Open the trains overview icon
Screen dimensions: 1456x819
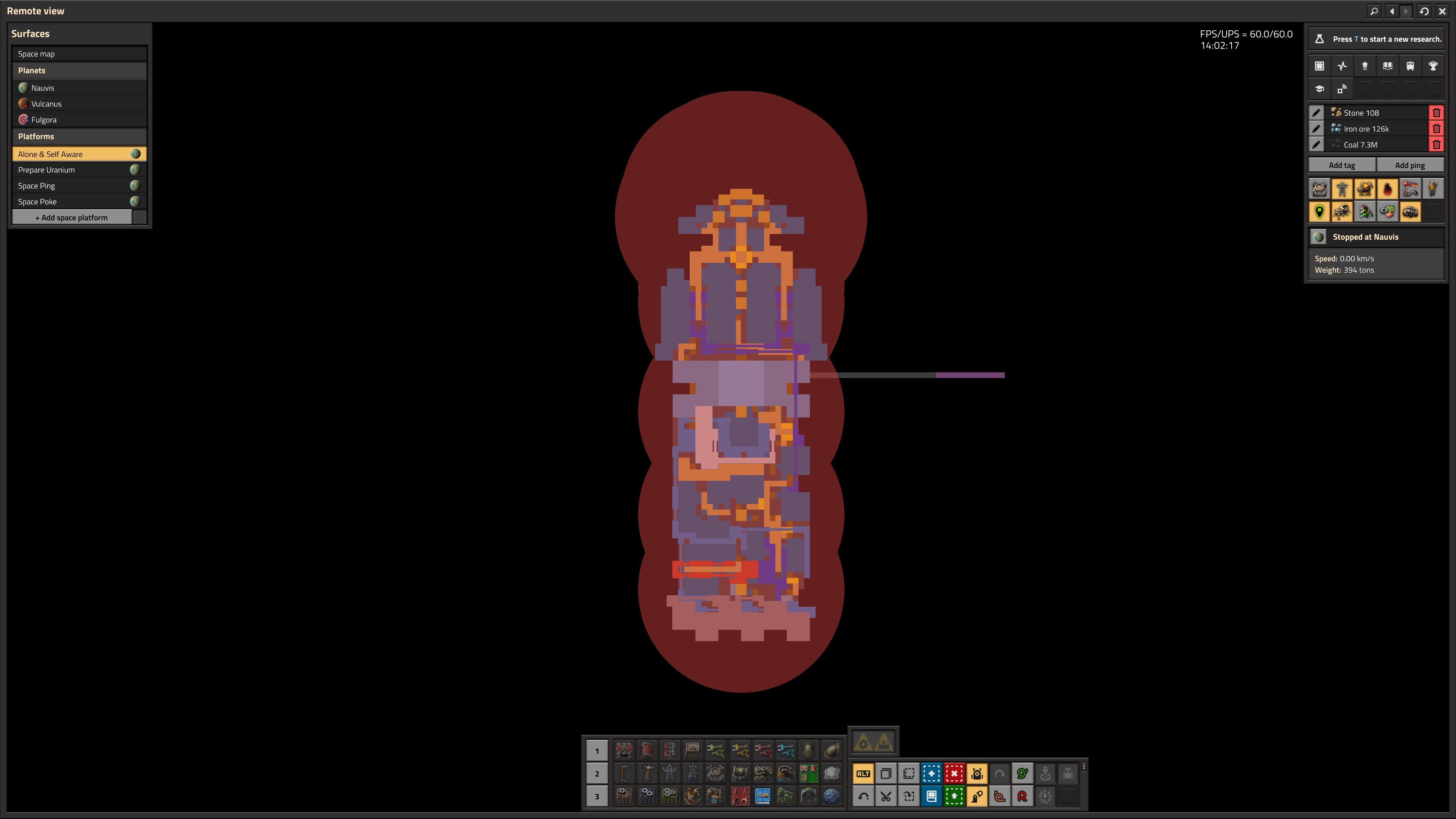click(1410, 66)
